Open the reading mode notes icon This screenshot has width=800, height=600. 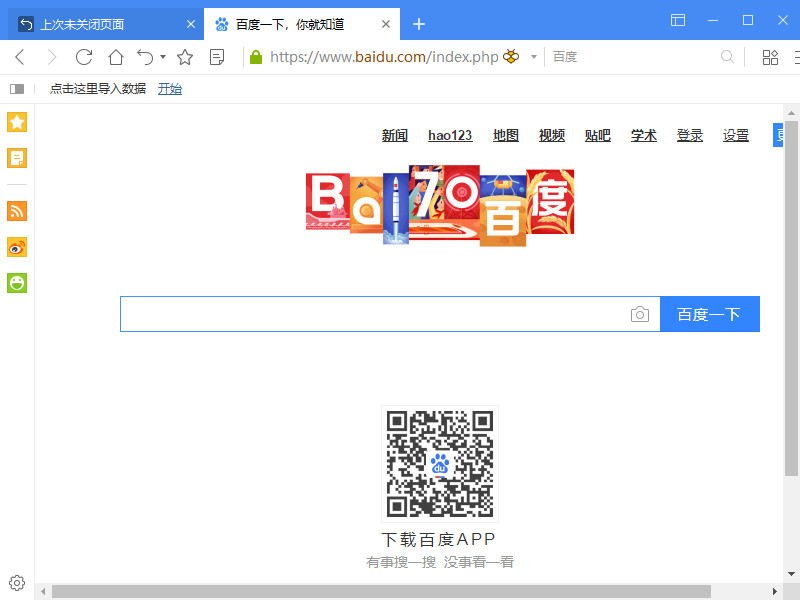[x=217, y=57]
